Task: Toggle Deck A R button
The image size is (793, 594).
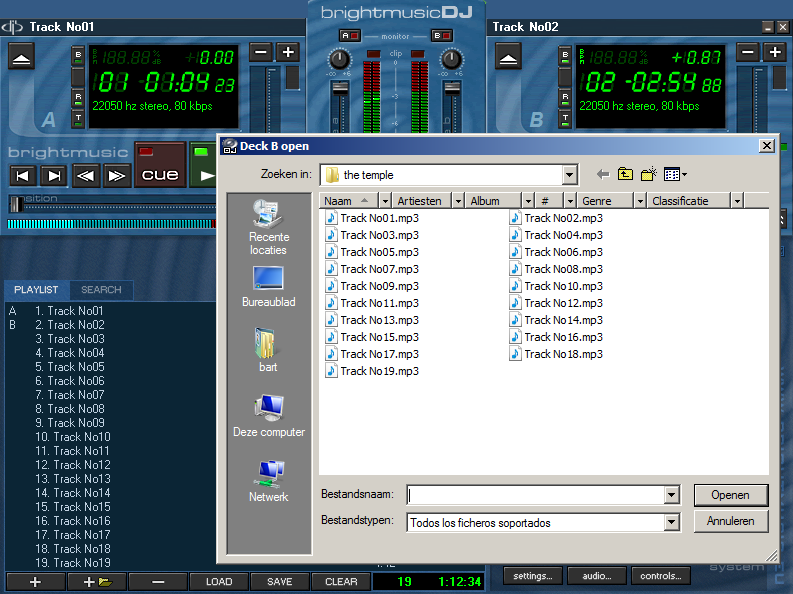Action: [x=78, y=99]
